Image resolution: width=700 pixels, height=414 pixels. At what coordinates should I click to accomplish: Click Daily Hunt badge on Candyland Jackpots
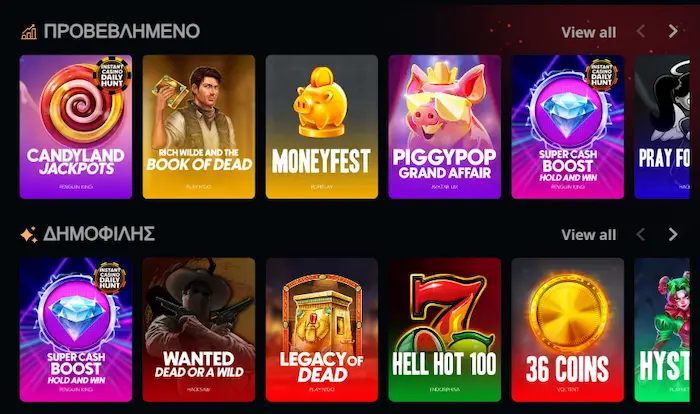(112, 75)
